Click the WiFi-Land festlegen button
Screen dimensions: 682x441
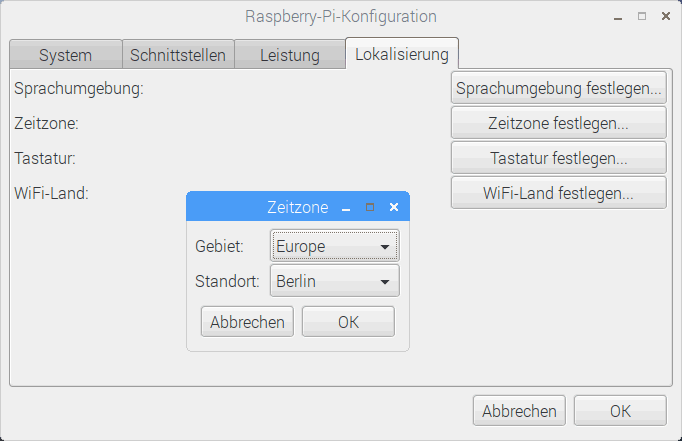(x=558, y=193)
